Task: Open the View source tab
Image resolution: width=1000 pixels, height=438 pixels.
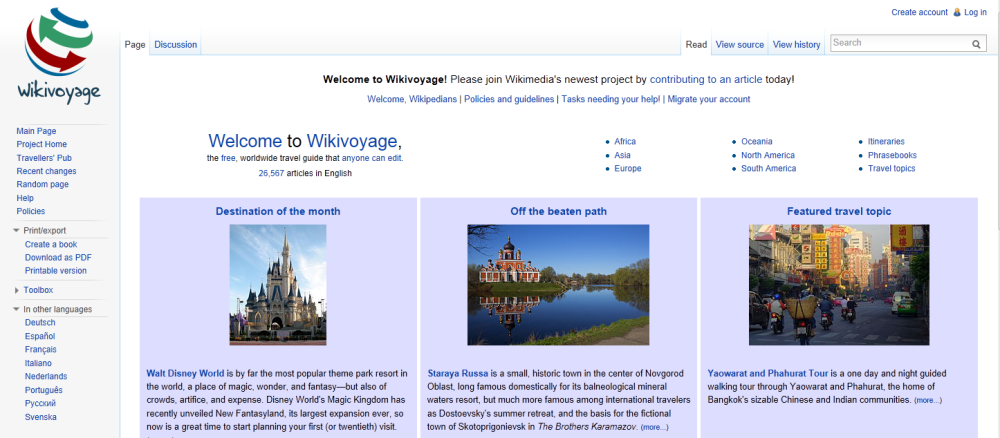Action: pos(739,45)
